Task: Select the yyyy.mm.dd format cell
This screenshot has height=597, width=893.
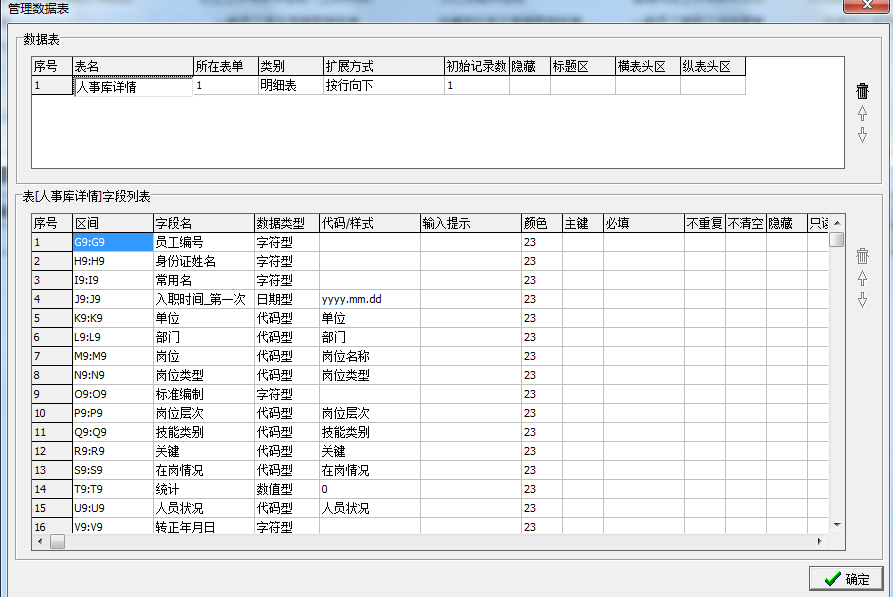Action: click(x=370, y=299)
